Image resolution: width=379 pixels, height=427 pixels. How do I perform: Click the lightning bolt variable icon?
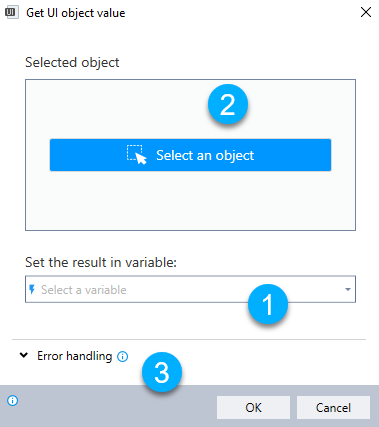tap(32, 289)
